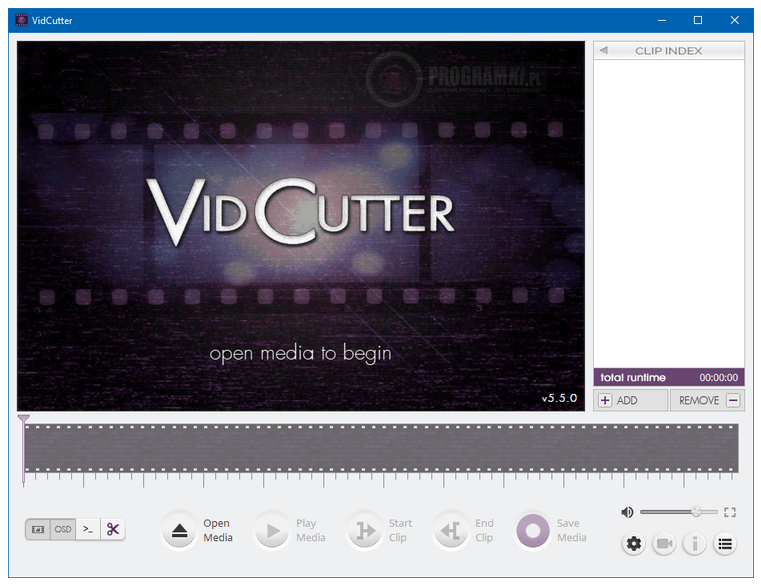Adjust the volume slider handle
This screenshot has height=585, width=761.
pyautogui.click(x=696, y=512)
